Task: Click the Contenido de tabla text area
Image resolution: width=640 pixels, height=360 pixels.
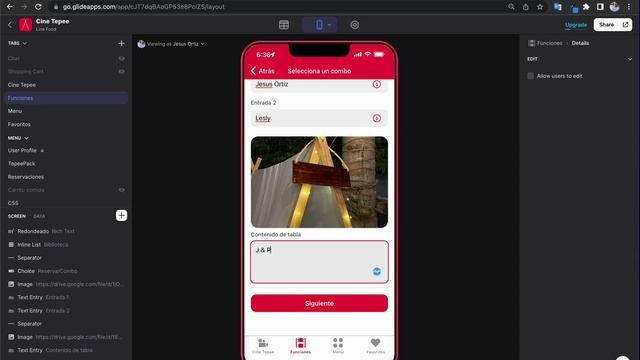Action: click(x=319, y=262)
